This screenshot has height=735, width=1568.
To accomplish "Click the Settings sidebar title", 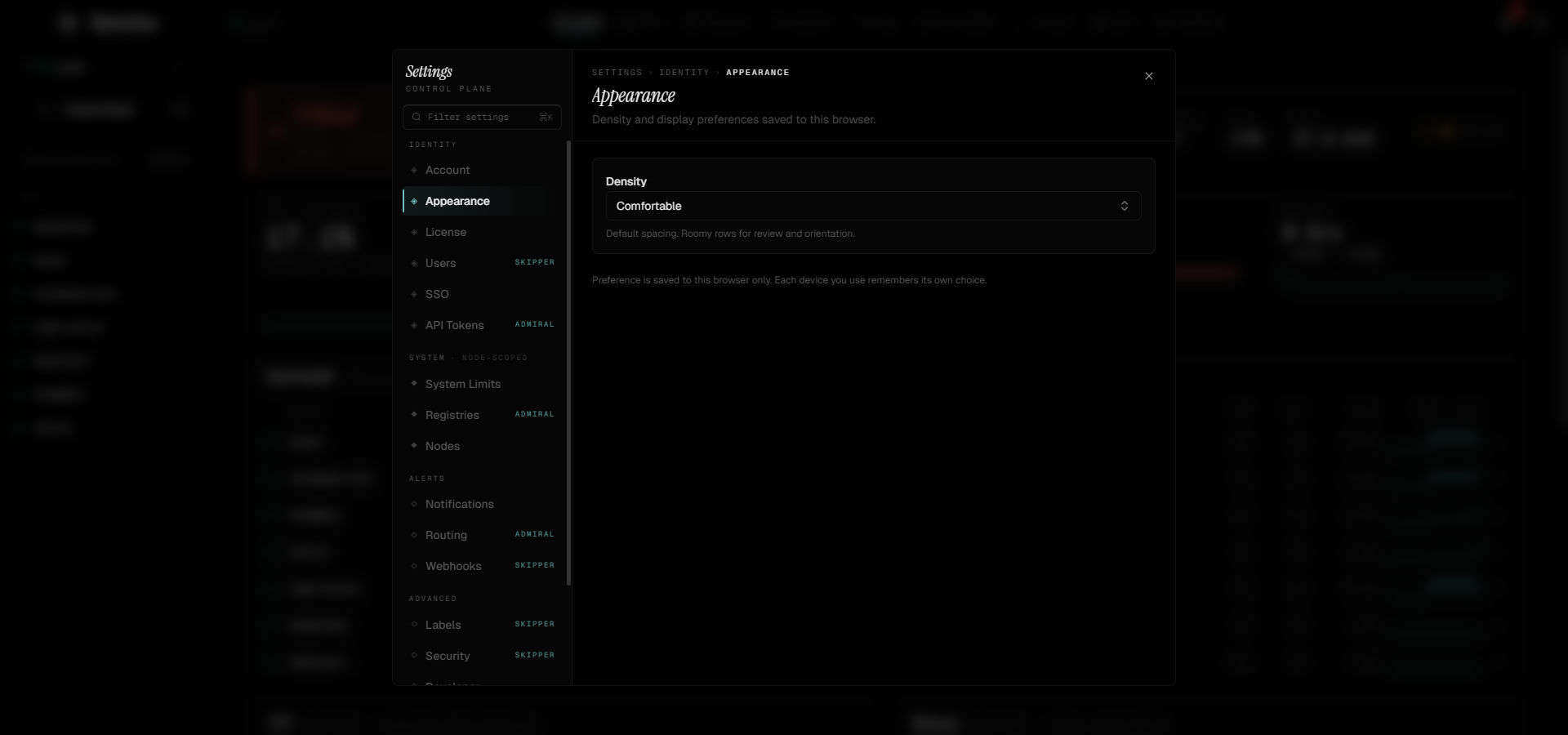I will click(429, 72).
